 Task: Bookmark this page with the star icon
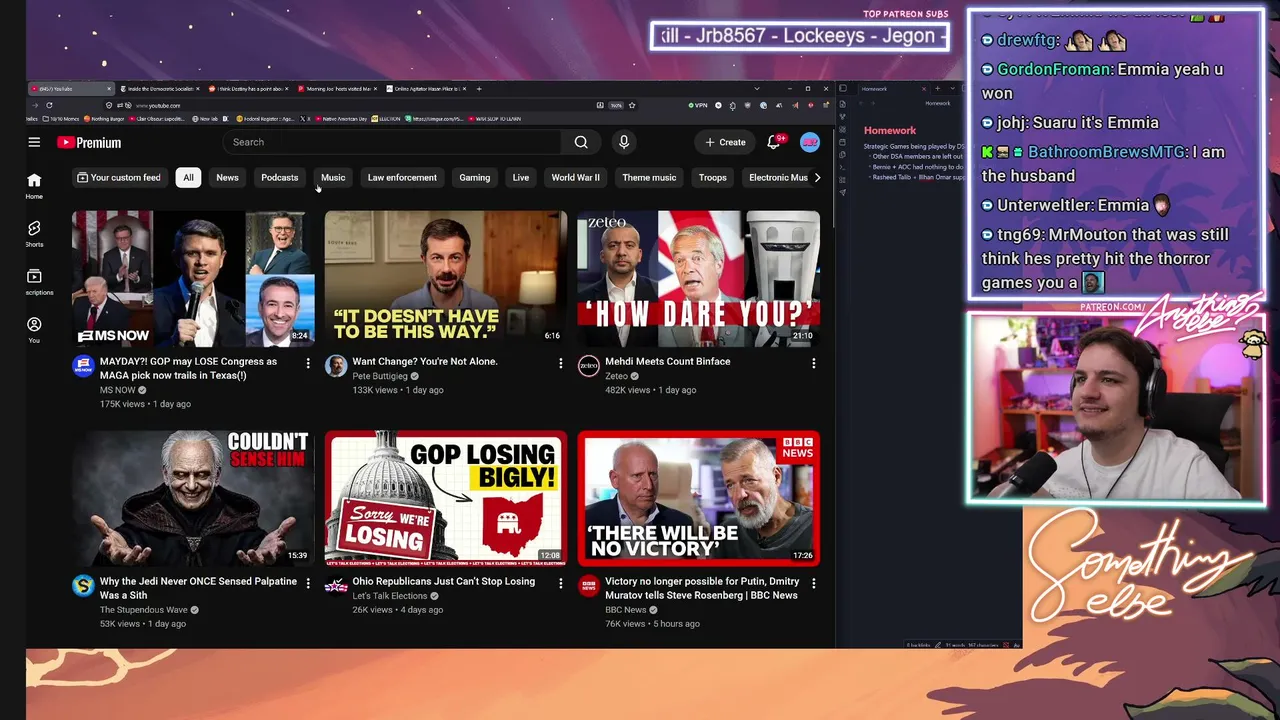pos(632,105)
